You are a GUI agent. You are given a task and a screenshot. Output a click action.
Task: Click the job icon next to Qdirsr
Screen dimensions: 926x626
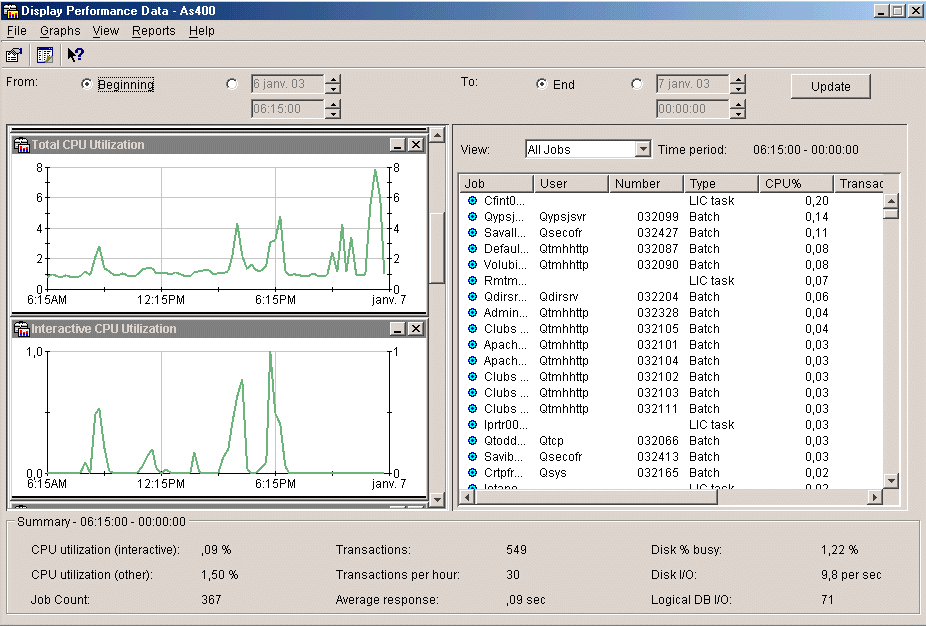point(472,296)
